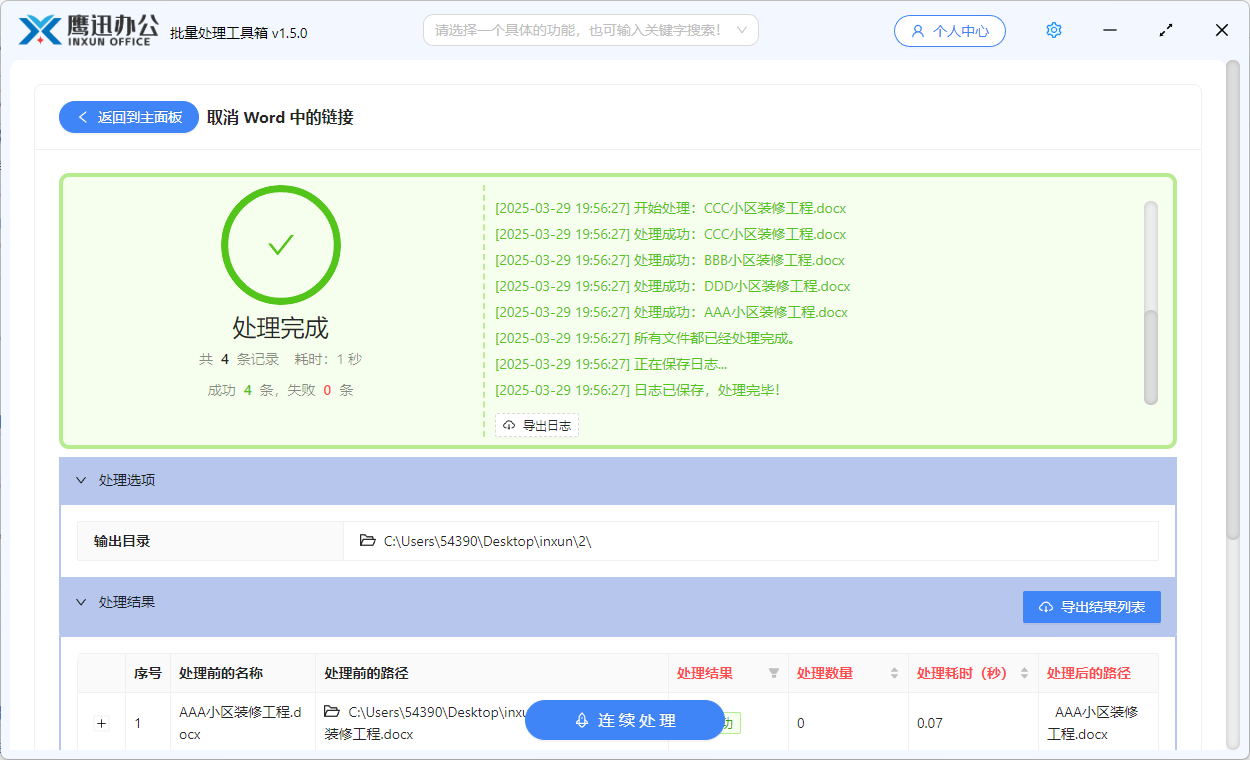Screen dimensions: 1250x760
Task: Sort by the 处理数量 column
Action: pos(892,673)
